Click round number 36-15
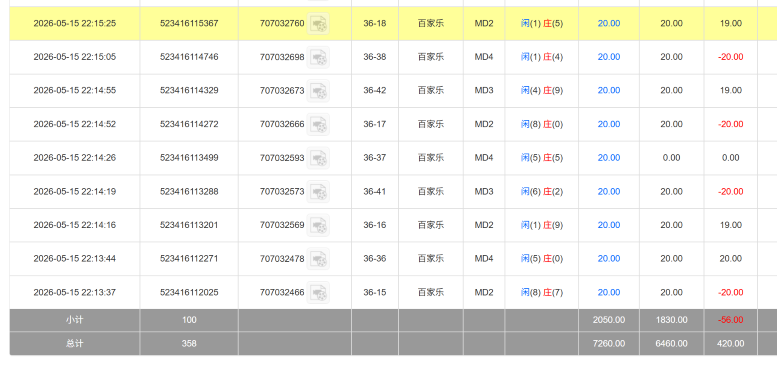The image size is (777, 365). 375,292
